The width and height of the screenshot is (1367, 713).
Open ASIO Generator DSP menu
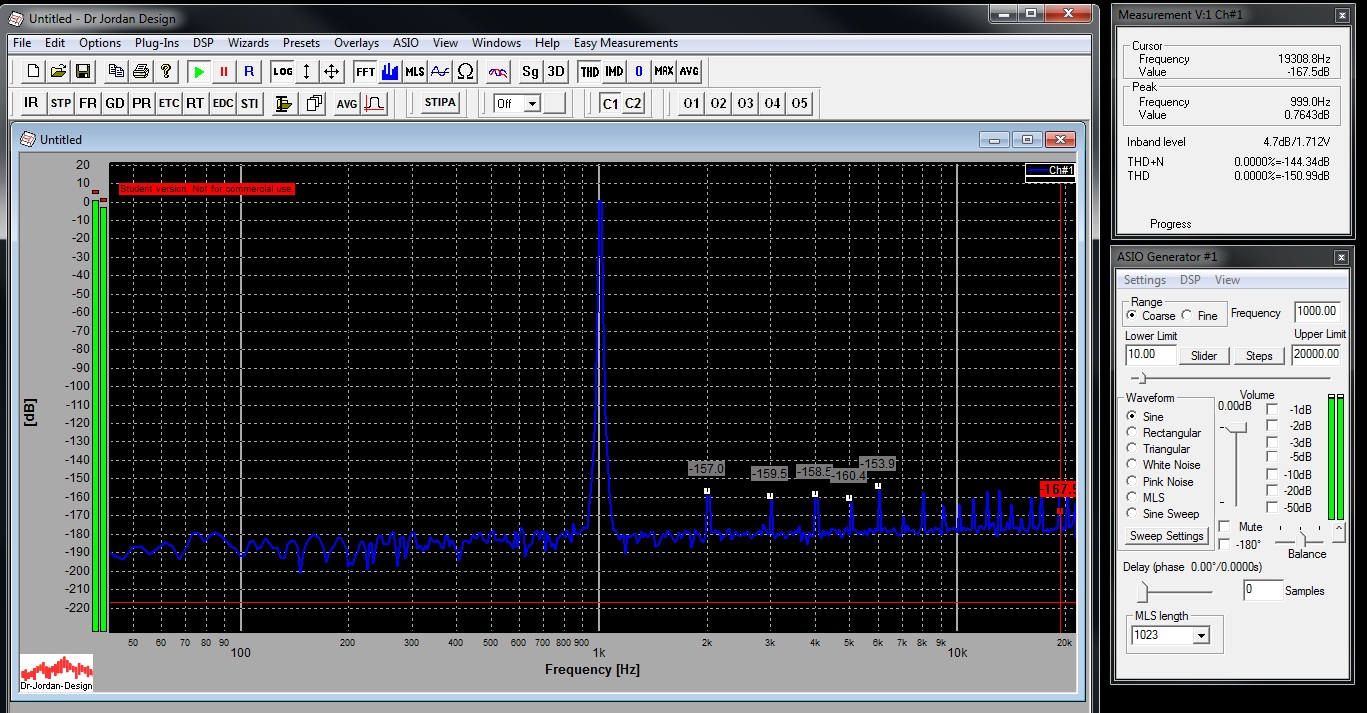(1190, 280)
